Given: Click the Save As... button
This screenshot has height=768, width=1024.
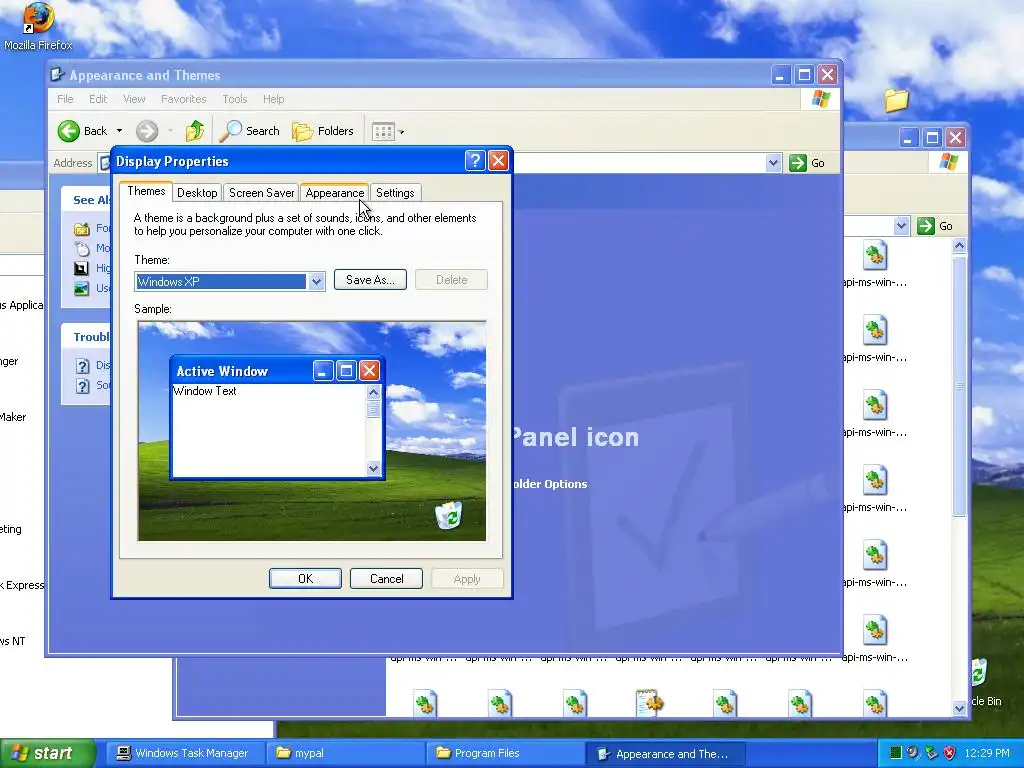Looking at the screenshot, I should click(x=370, y=280).
